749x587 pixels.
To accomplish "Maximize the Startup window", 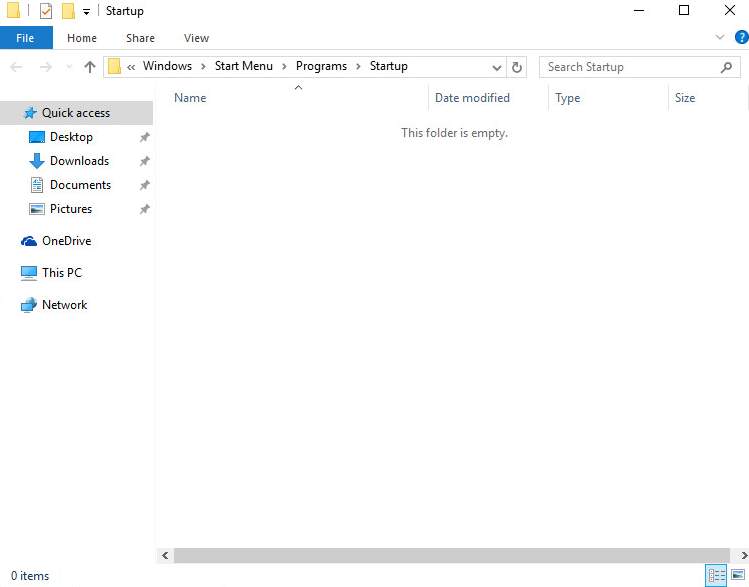I will click(684, 11).
